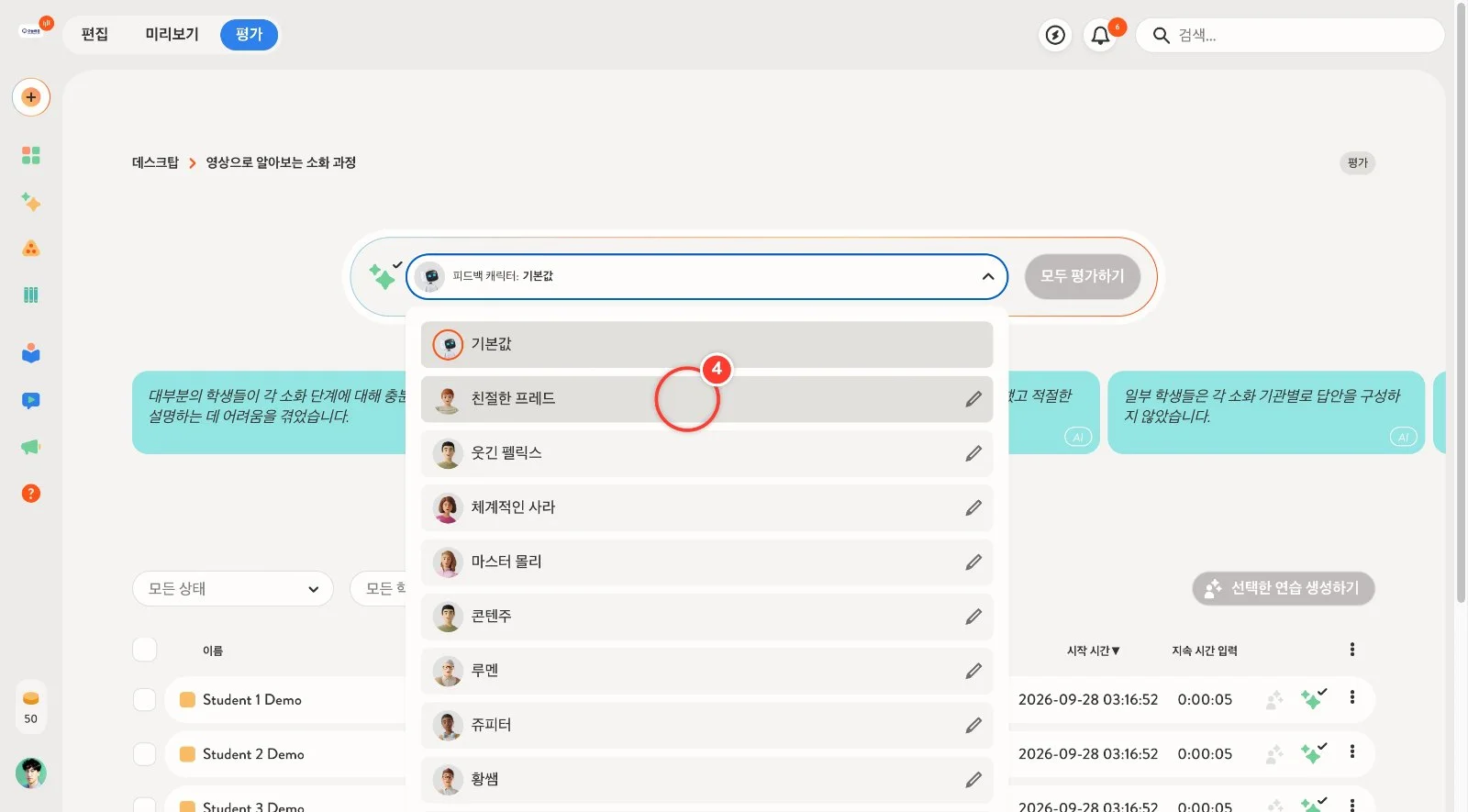The width and height of the screenshot is (1468, 812).
Task: Open the notifications bell
Action: point(1100,35)
